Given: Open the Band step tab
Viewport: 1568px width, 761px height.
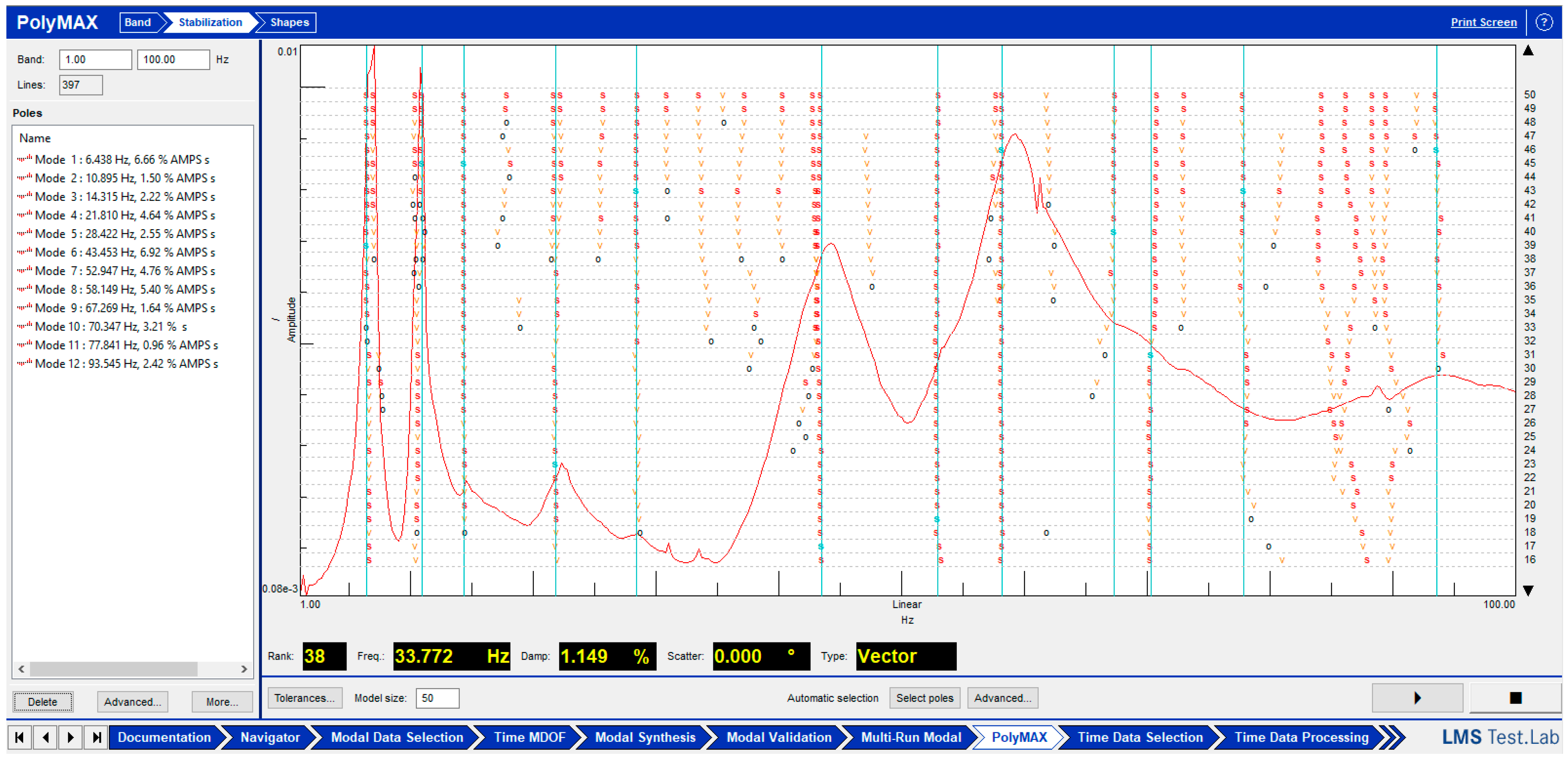Looking at the screenshot, I should point(138,22).
